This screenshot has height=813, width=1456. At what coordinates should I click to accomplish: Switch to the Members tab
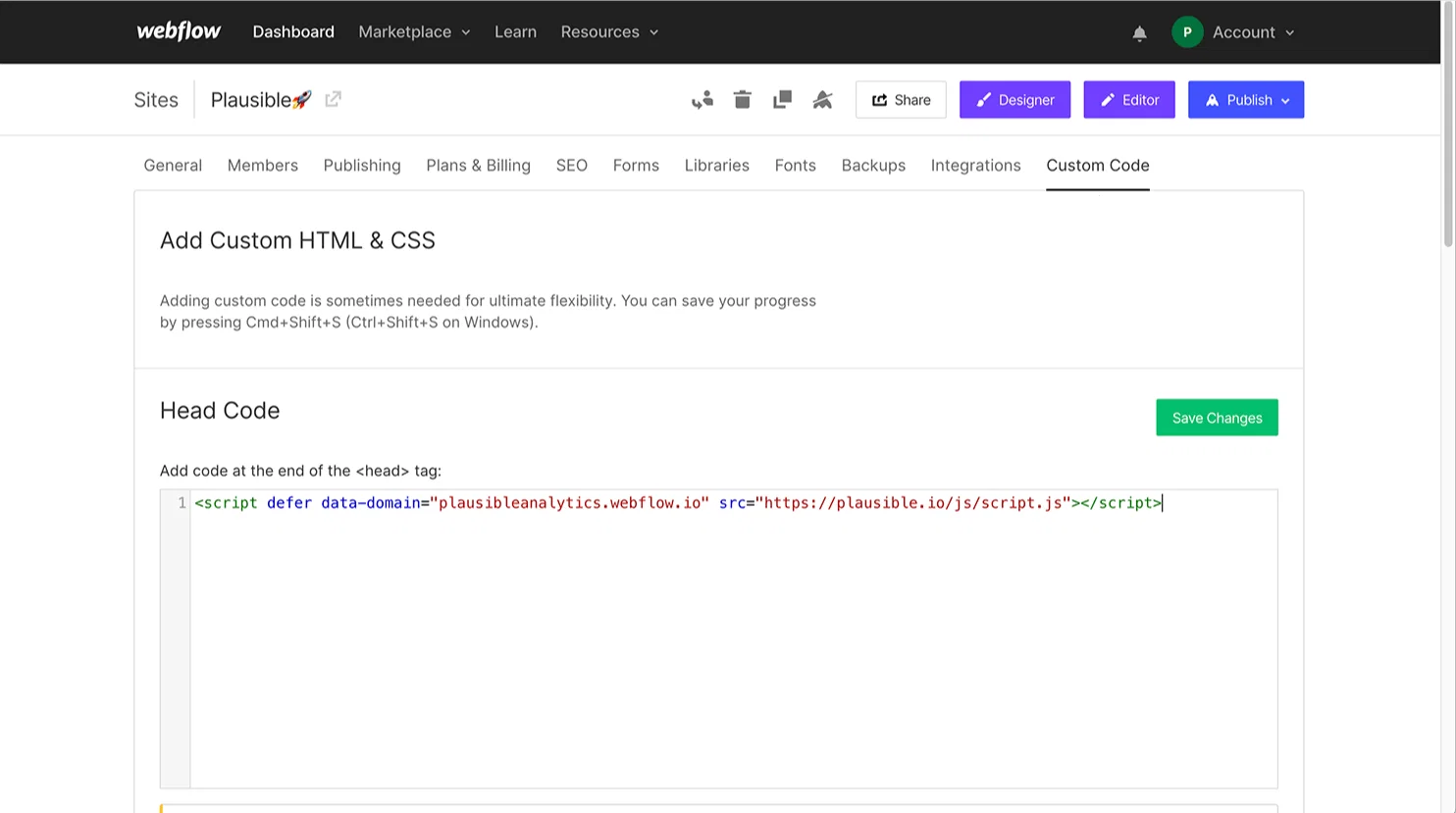pos(263,165)
